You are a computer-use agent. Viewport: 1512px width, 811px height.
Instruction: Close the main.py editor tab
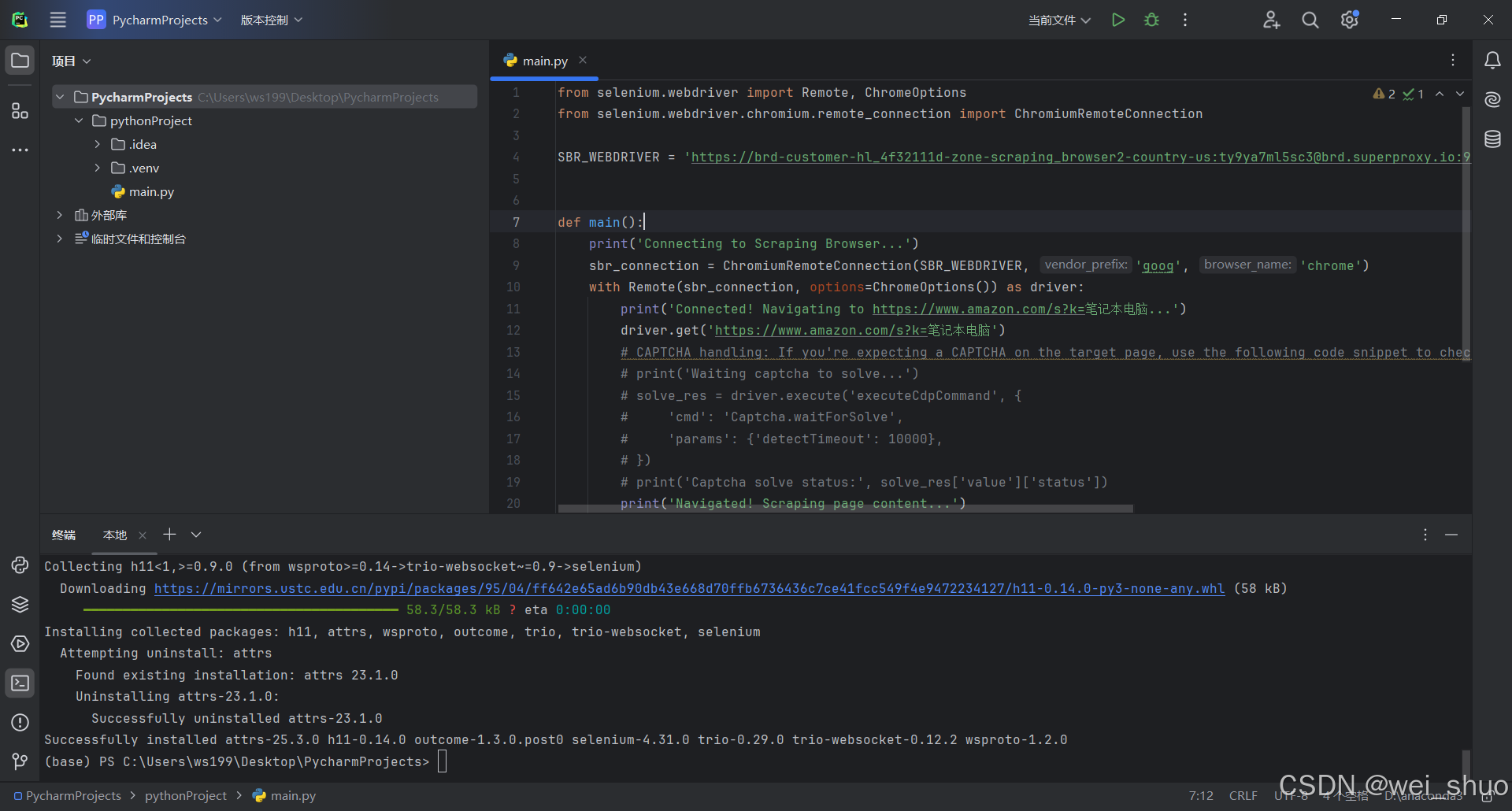(583, 60)
